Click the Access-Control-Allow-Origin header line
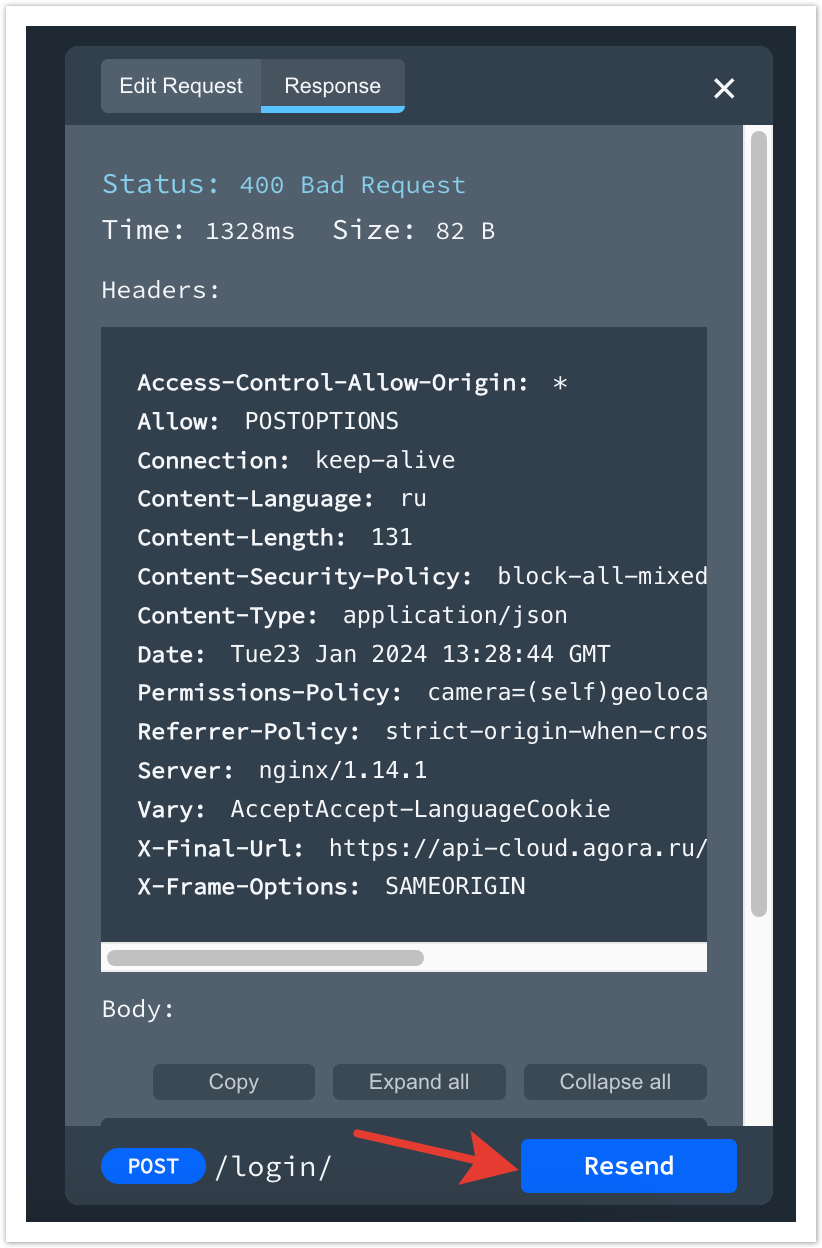The height and width of the screenshot is (1248, 822). [x=352, y=383]
